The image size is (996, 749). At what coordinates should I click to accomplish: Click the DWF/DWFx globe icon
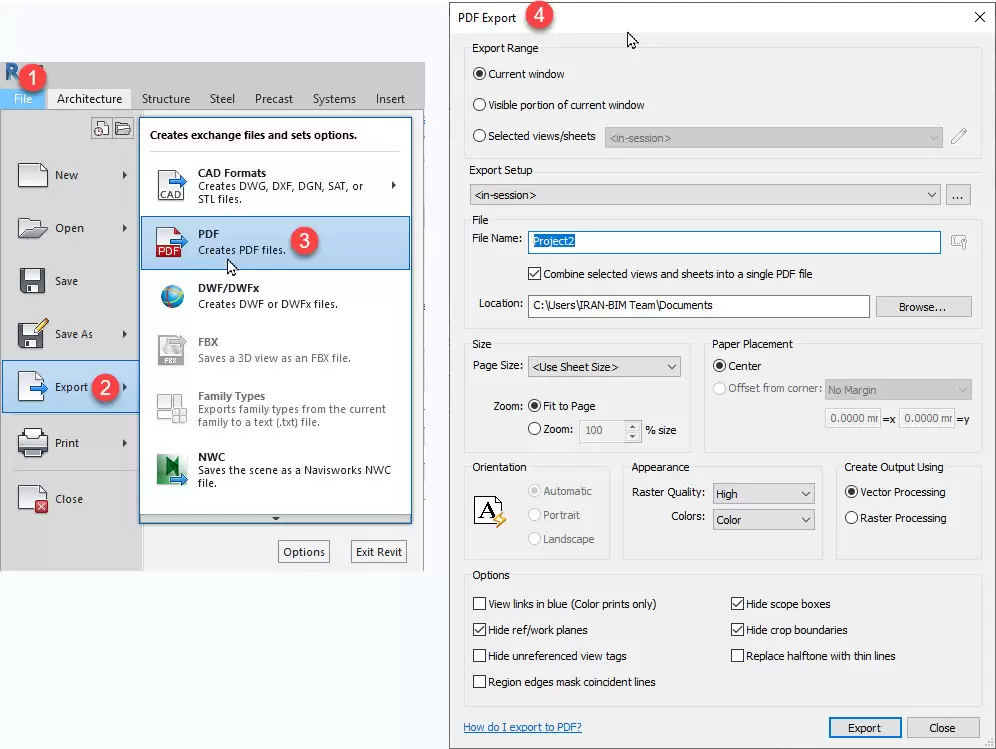click(172, 297)
